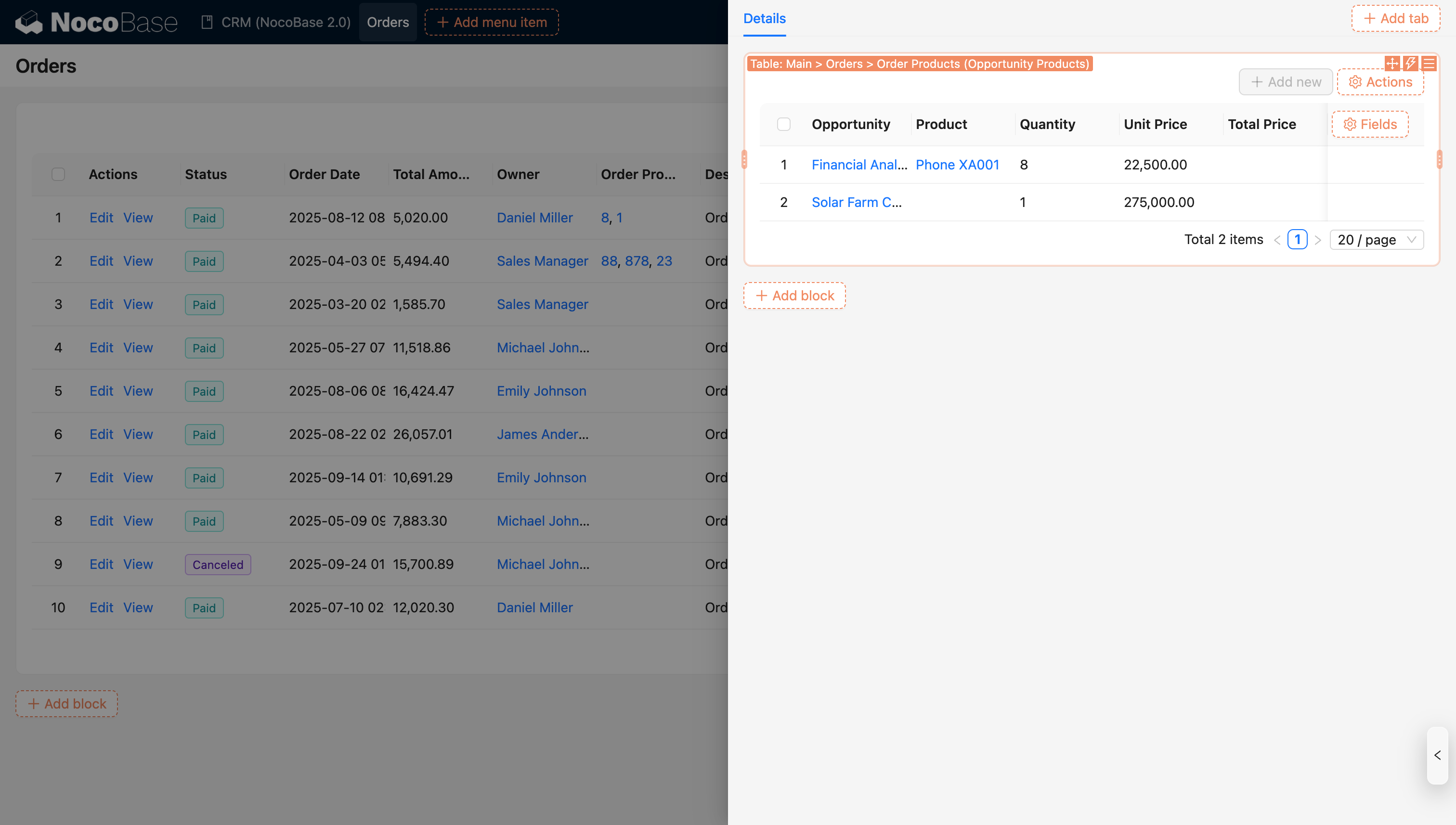Image resolution: width=1456 pixels, height=825 pixels.
Task: Open the 20 / page size dropdown
Action: point(1376,240)
